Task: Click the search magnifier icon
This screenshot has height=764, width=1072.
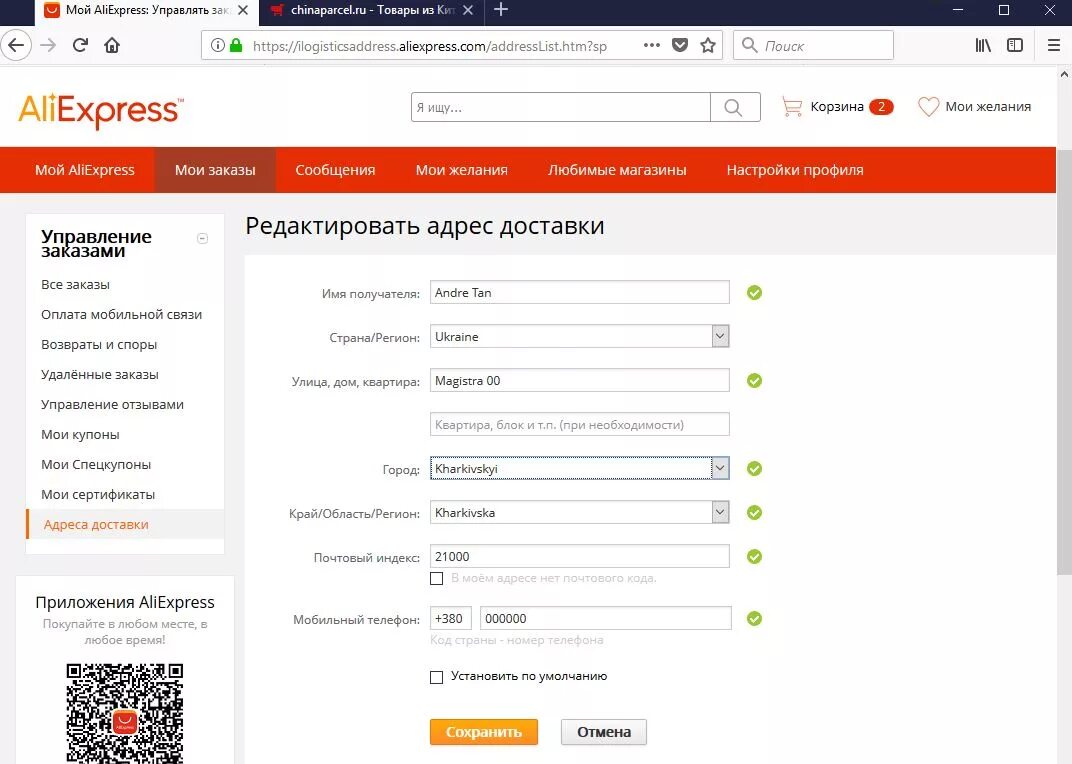Action: tap(735, 106)
